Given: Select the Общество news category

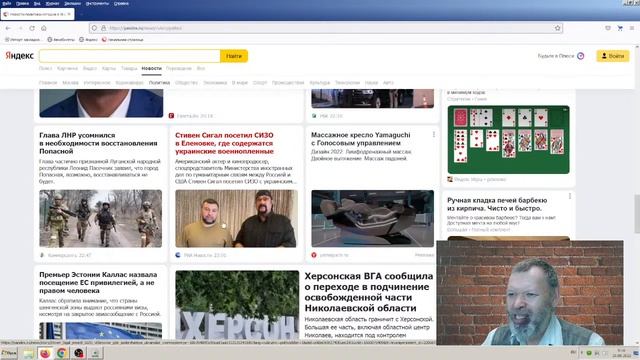Looking at the screenshot, I should coord(187,82).
